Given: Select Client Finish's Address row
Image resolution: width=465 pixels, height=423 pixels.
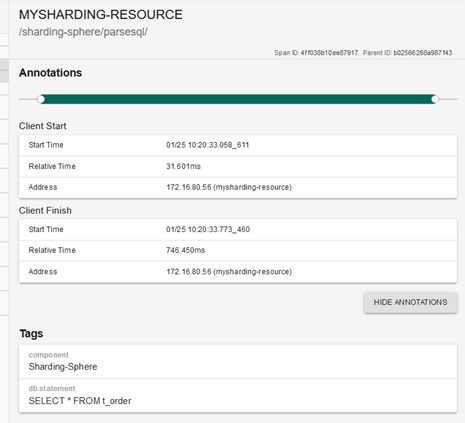Looking at the screenshot, I should click(x=238, y=272).
